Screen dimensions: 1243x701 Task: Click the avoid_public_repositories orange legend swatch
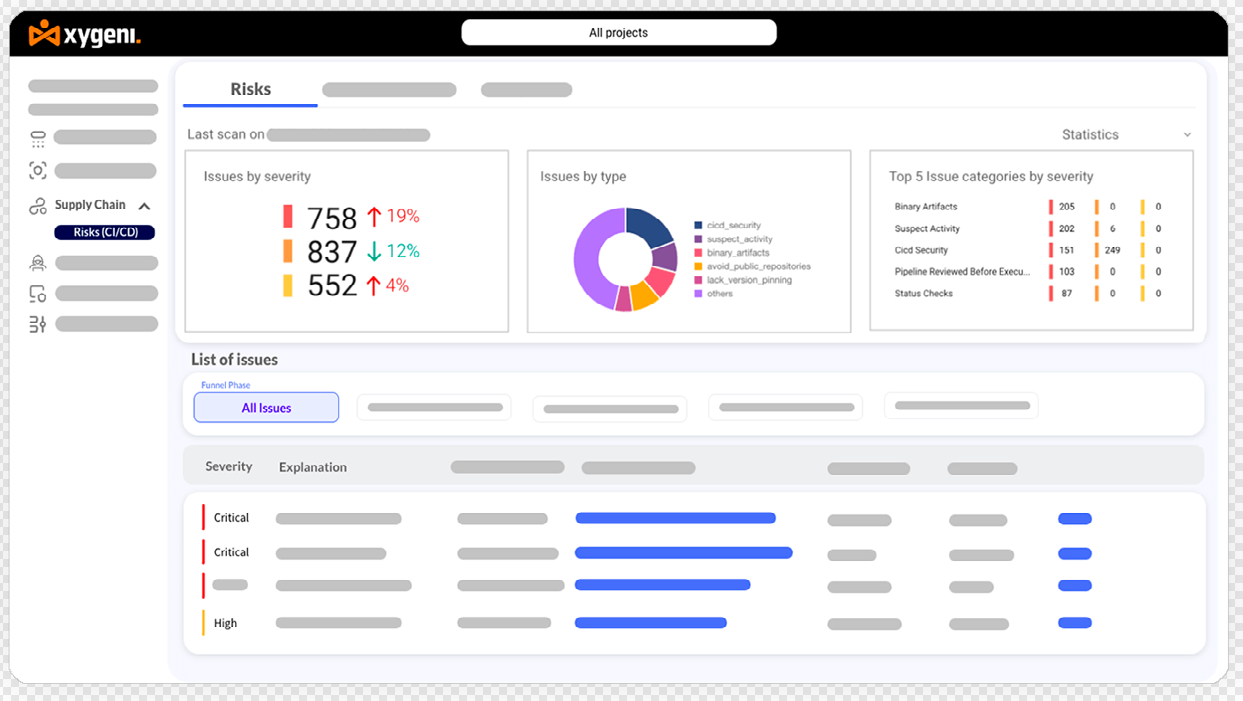698,267
